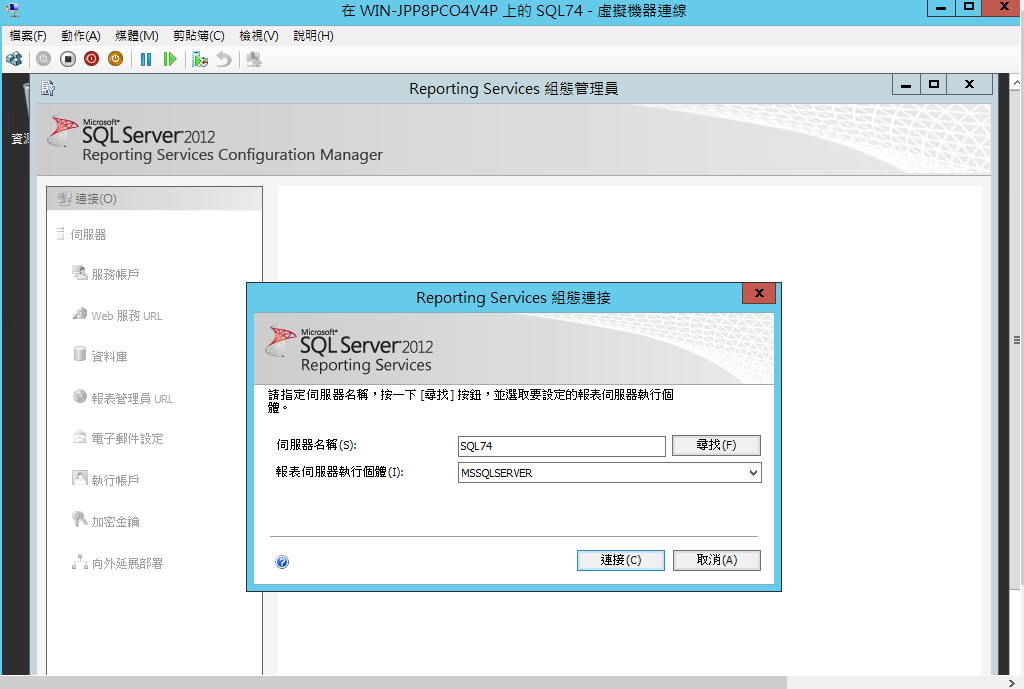Close the Reporting Services 組態連接 dialog

pos(759,293)
